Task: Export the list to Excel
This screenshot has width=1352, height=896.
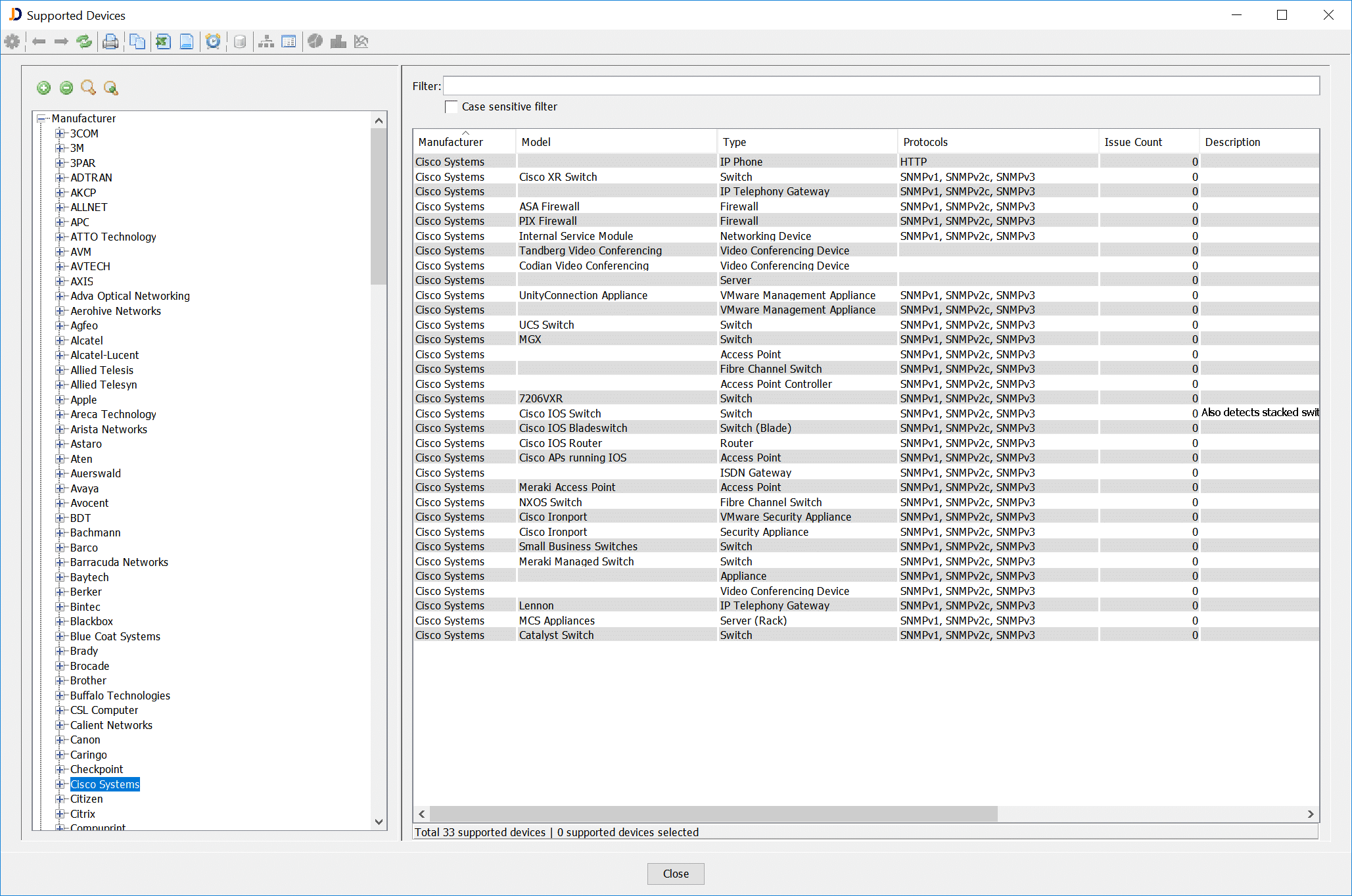Action: (162, 41)
